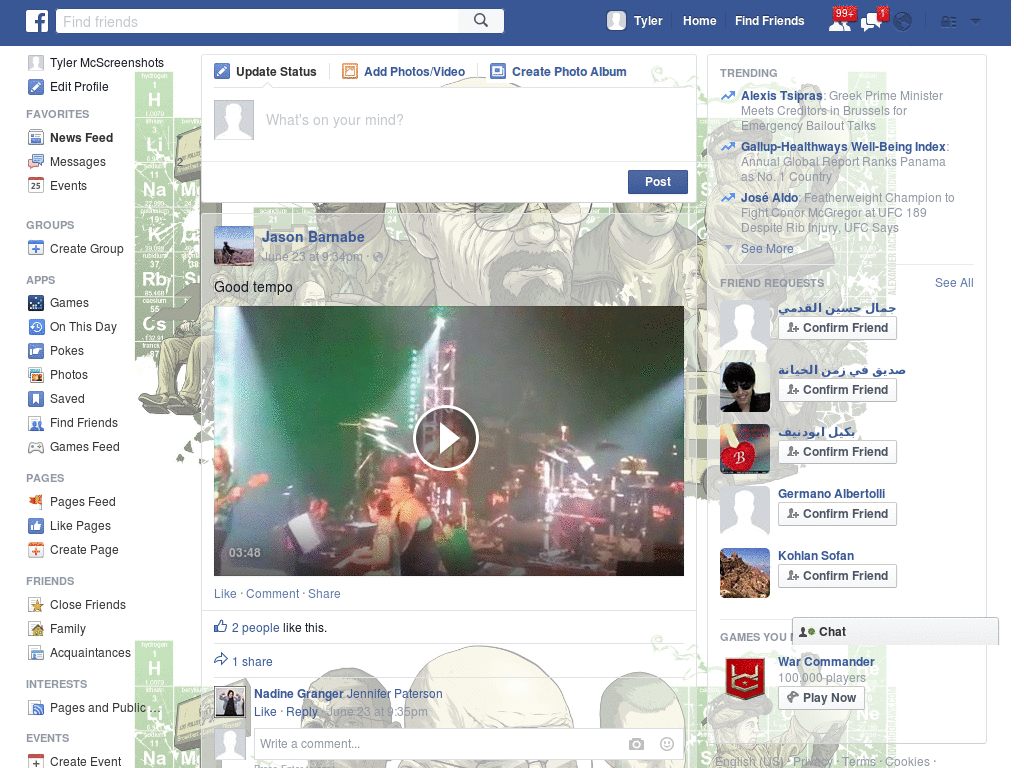Go to Home in the top bar

699,21
